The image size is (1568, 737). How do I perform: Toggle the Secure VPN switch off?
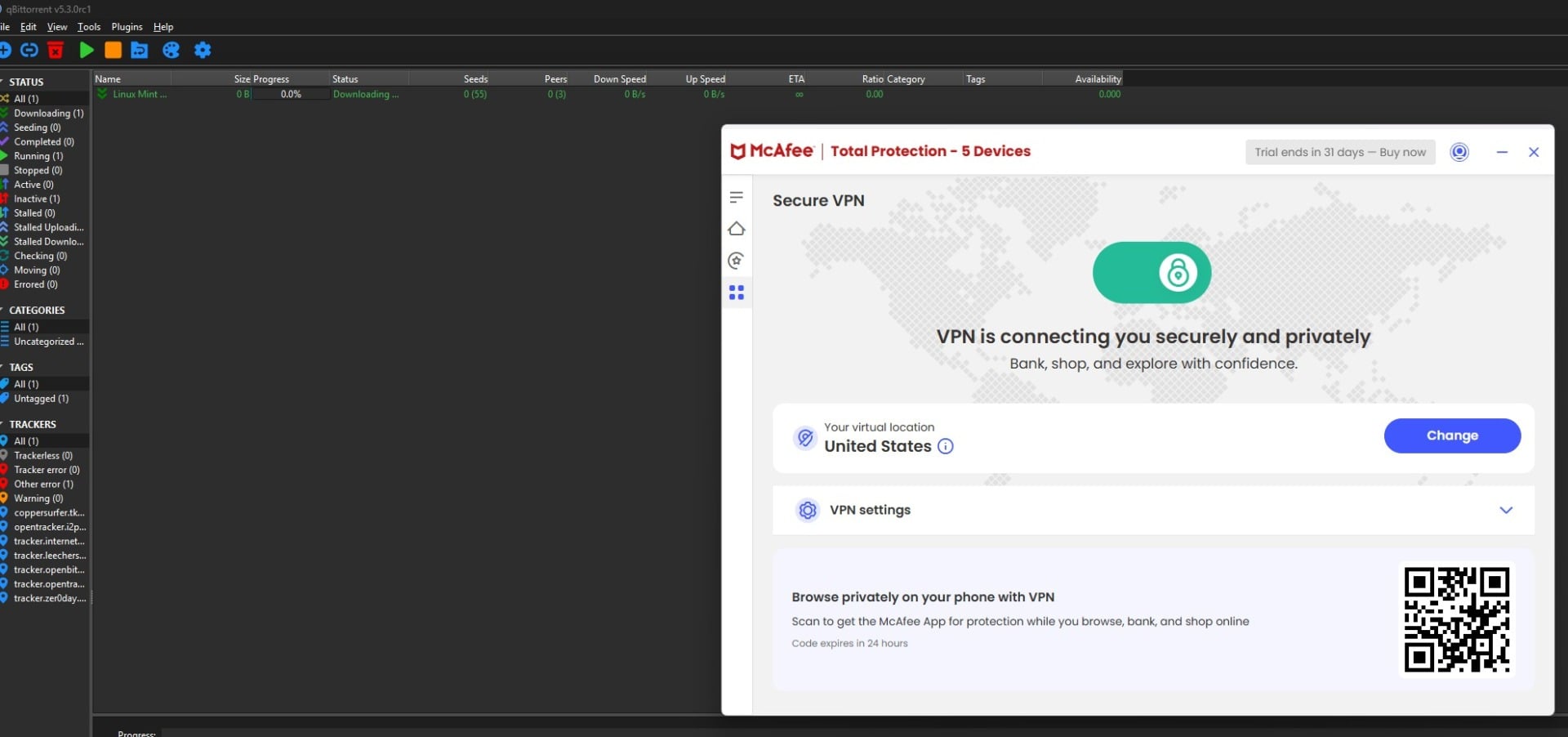[x=1151, y=273]
